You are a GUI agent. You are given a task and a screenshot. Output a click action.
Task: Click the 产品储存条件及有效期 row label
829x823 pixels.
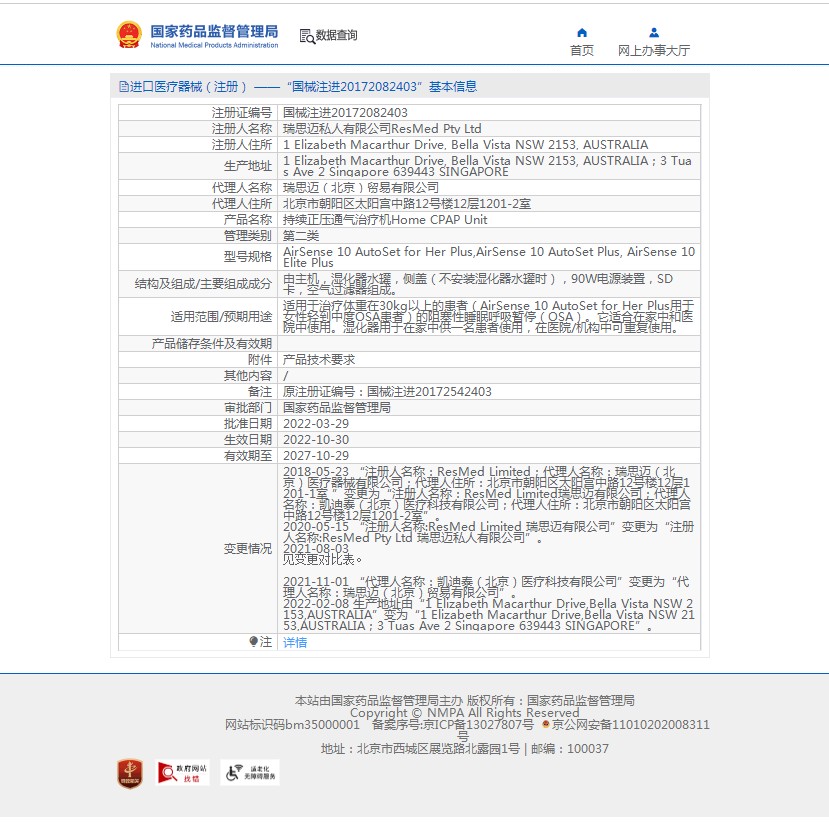coord(211,344)
